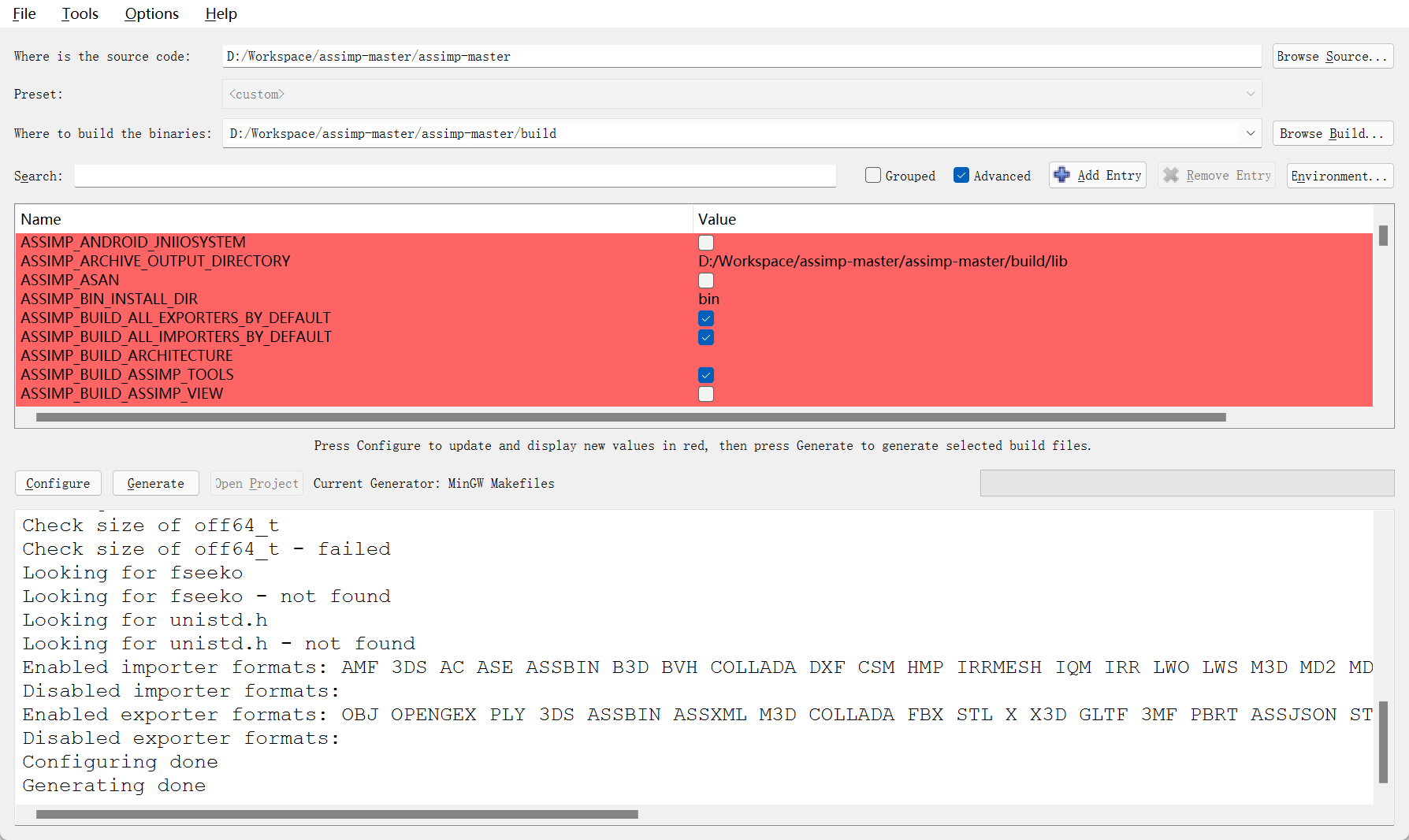Open the Environment... dialog

tap(1339, 175)
